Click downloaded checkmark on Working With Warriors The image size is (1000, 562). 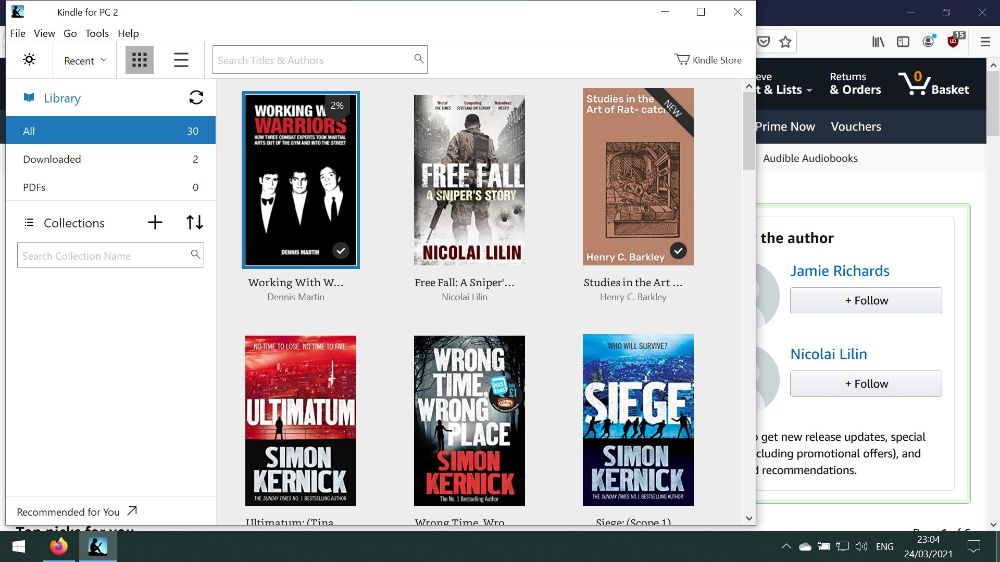coord(341,251)
